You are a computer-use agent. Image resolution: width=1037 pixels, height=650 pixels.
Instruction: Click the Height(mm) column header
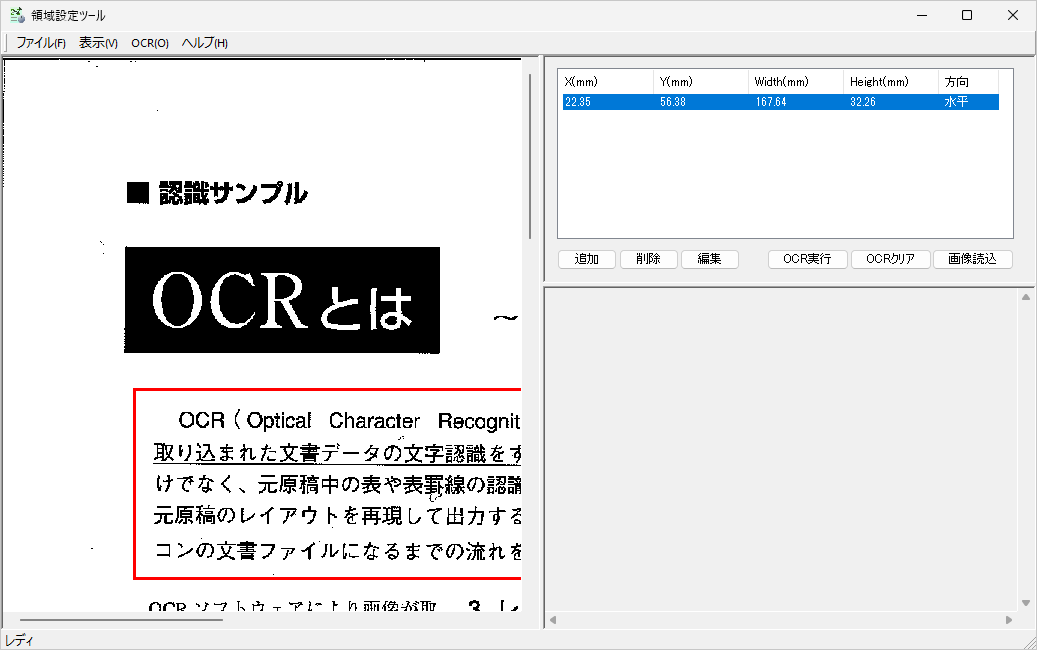pyautogui.click(x=890, y=82)
